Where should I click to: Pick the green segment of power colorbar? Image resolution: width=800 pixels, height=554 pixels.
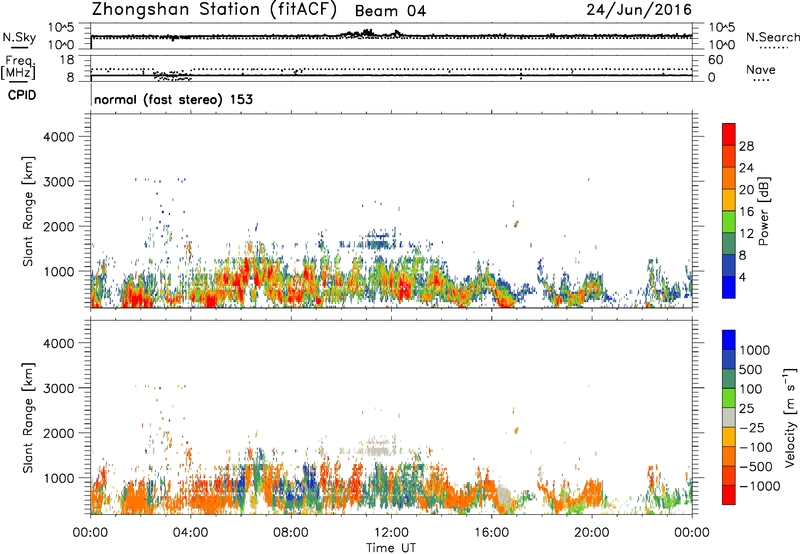tap(729, 221)
